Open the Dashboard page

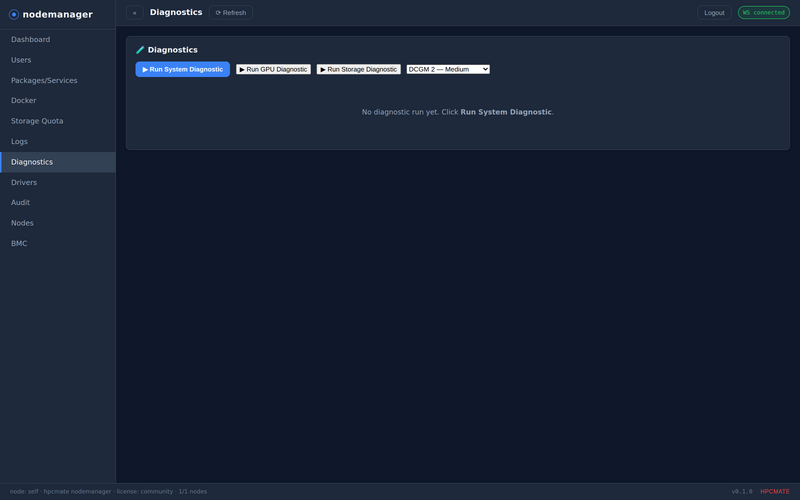(x=58, y=39)
